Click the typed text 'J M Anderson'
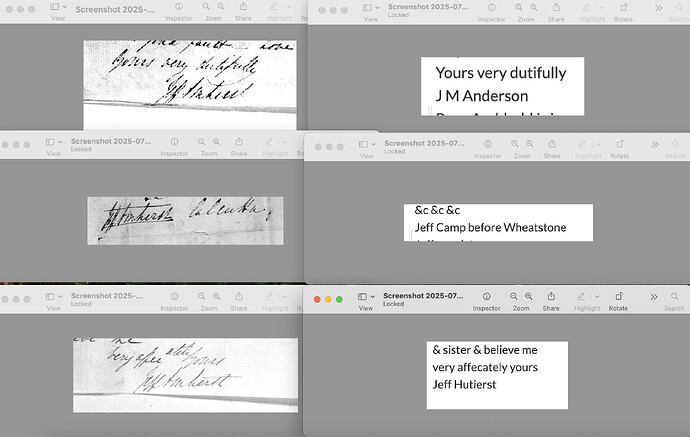The width and height of the screenshot is (690, 437). [x=482, y=96]
